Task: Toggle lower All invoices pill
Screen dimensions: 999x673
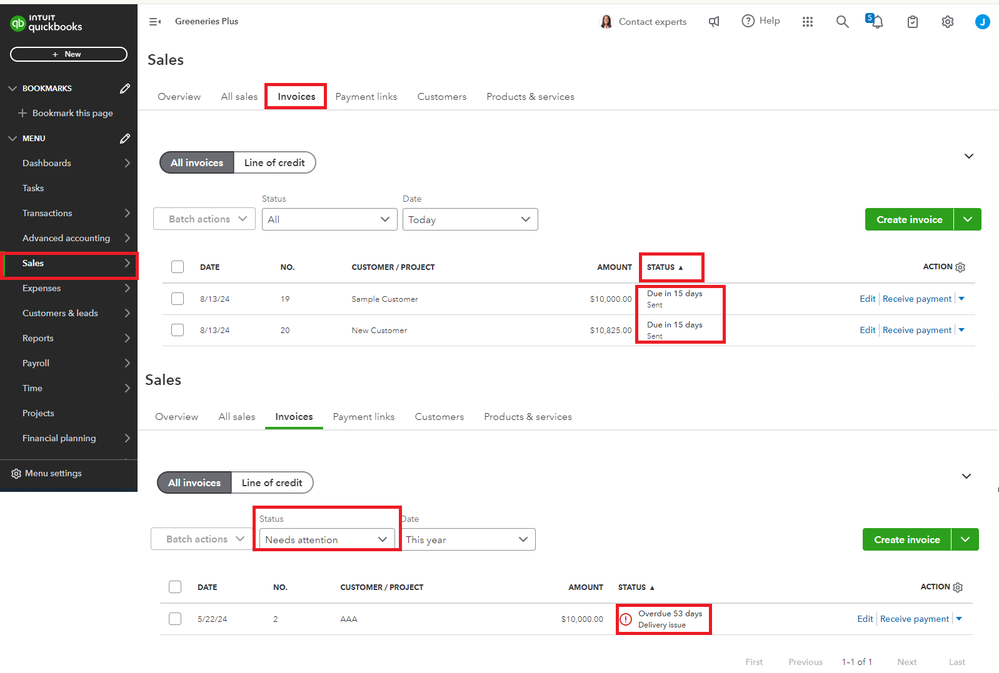Action: tap(194, 482)
